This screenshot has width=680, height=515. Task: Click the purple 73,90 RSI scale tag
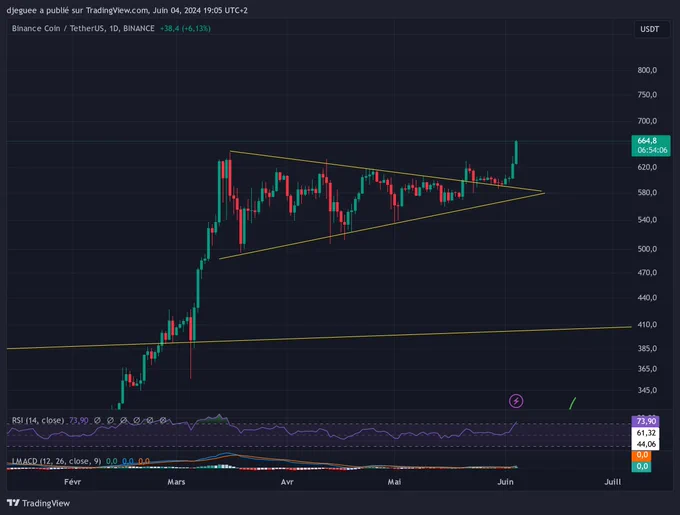[646, 421]
